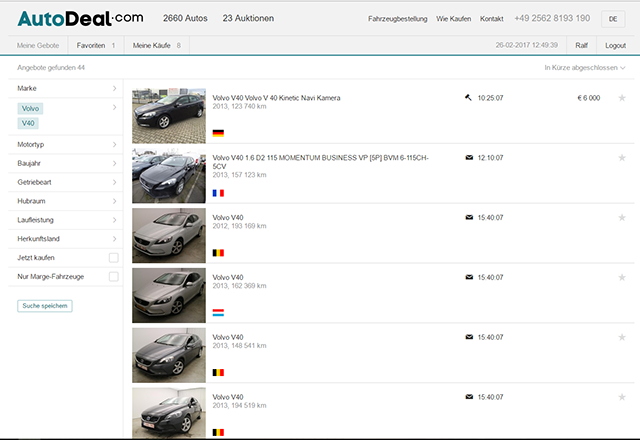This screenshot has width=640, height=440.
Task: Favorite the Volvo V 40 Kinetic Navi Kamera listing star
Action: (622, 98)
